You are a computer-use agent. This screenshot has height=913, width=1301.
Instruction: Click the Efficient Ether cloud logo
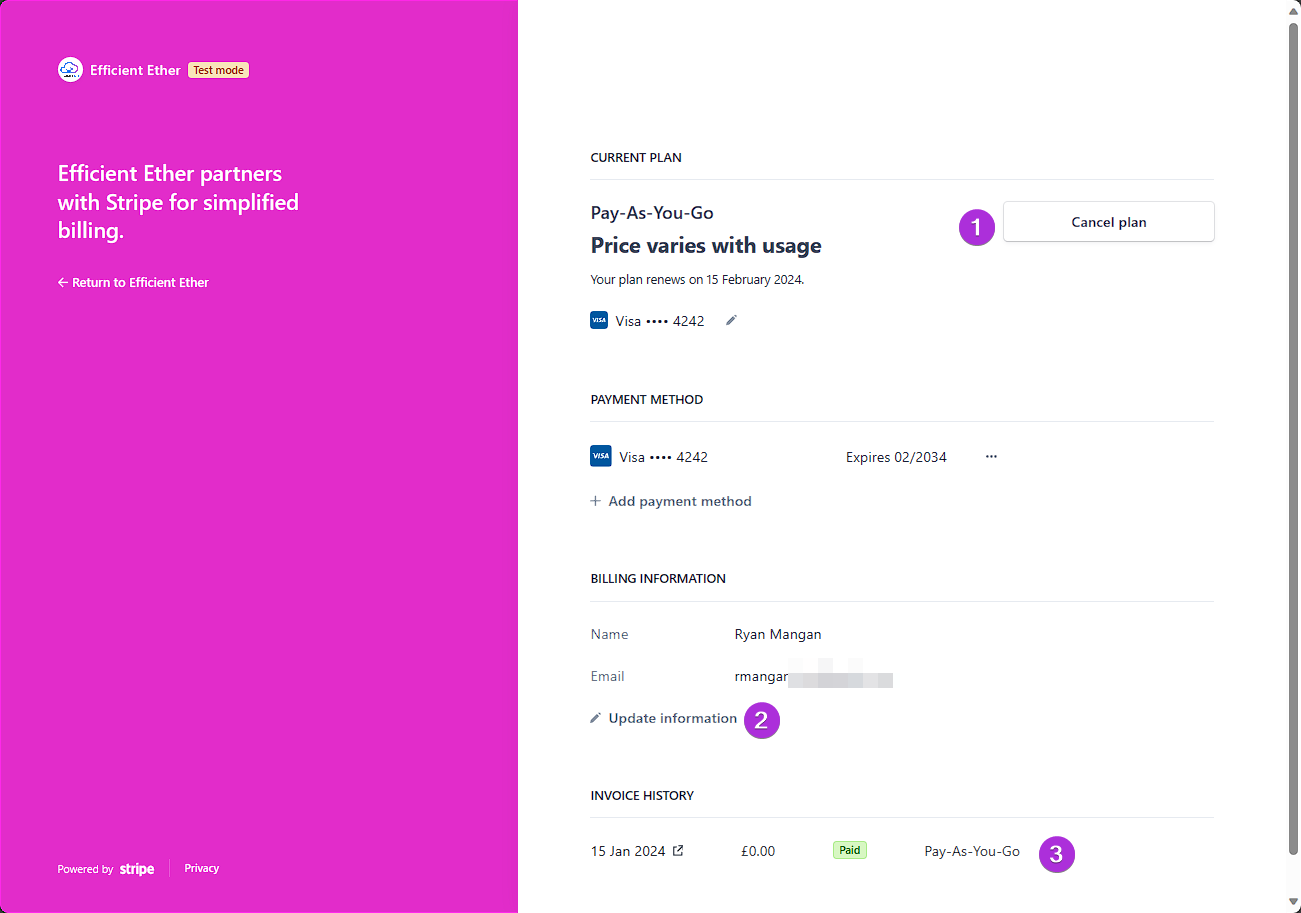70,70
